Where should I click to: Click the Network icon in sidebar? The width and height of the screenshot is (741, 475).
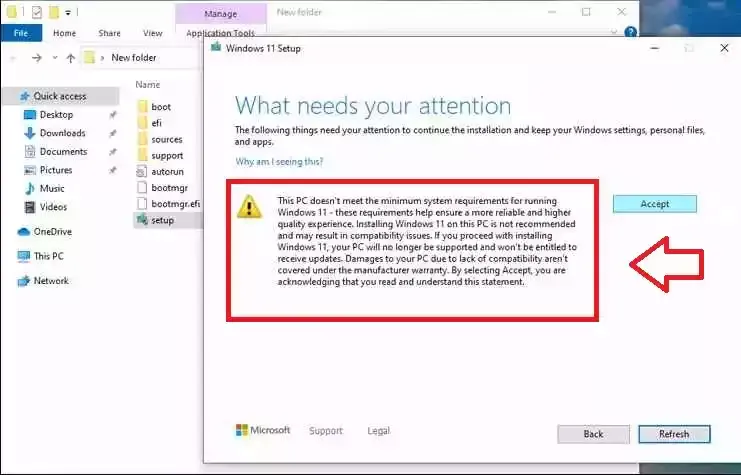[24, 281]
